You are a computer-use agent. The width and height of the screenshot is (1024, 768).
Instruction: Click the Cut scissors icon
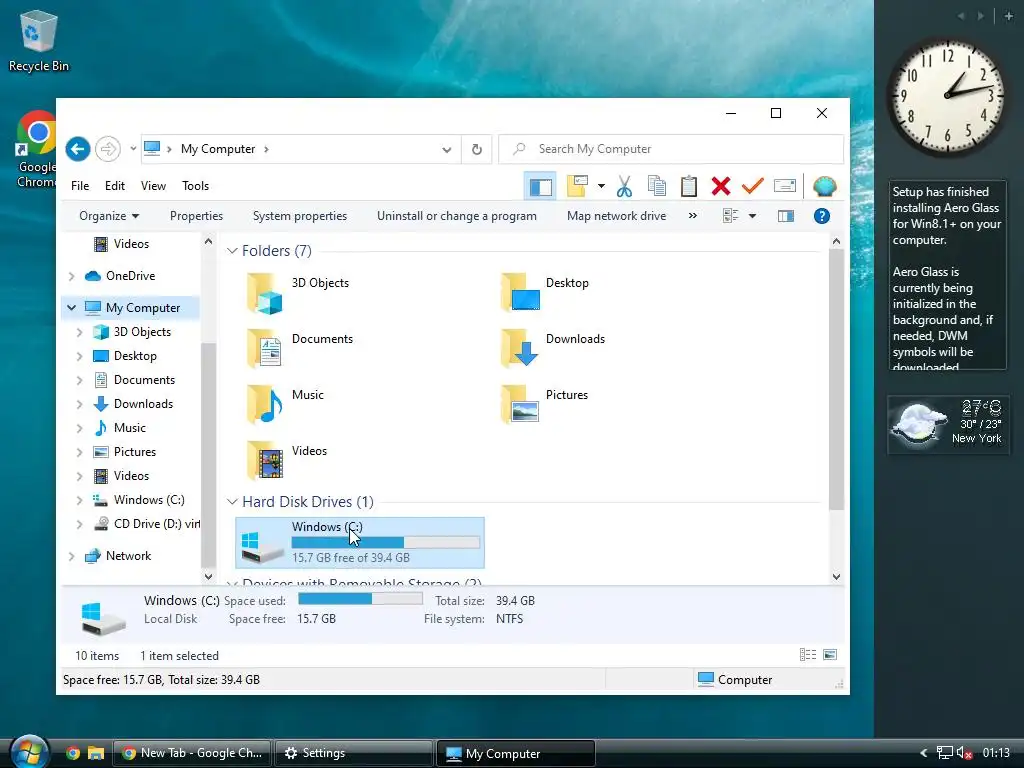[624, 186]
